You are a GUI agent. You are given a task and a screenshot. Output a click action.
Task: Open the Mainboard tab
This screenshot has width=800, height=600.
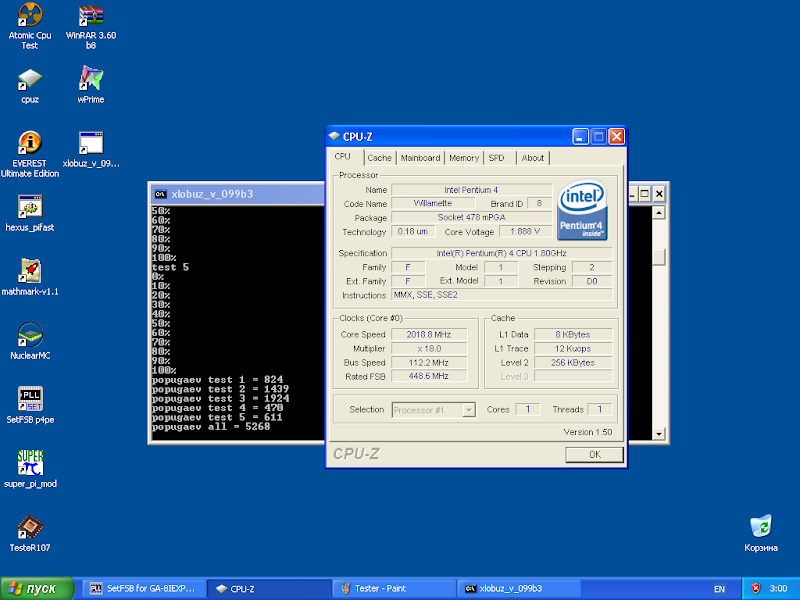coord(420,158)
